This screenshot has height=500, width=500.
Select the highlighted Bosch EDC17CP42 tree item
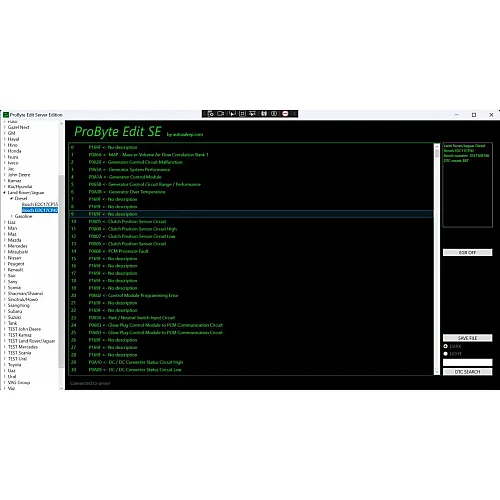(x=40, y=210)
